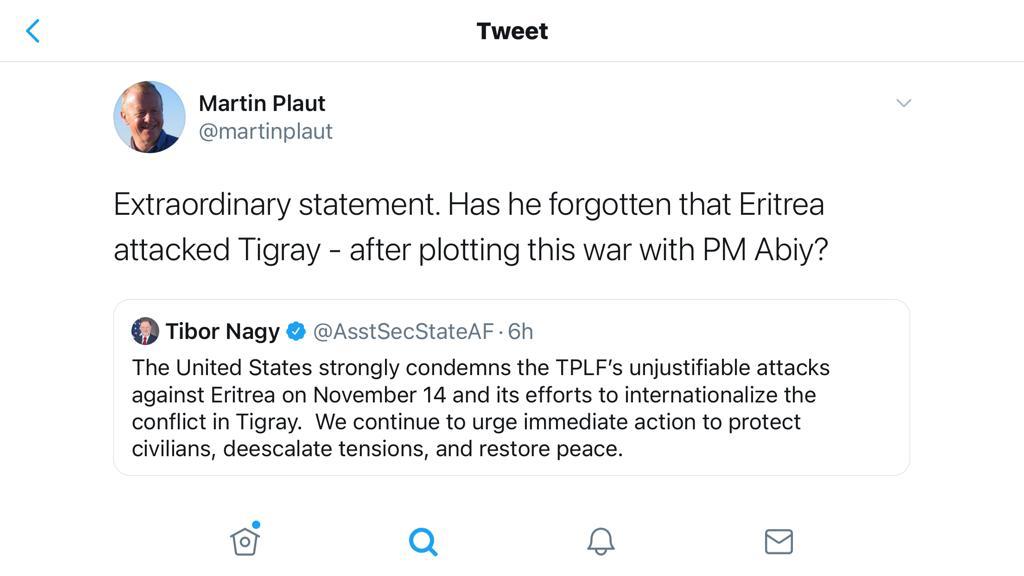Tap the 'Extraordinary statement' text in the tweet
The image size is (1024, 576).
click(x=275, y=204)
